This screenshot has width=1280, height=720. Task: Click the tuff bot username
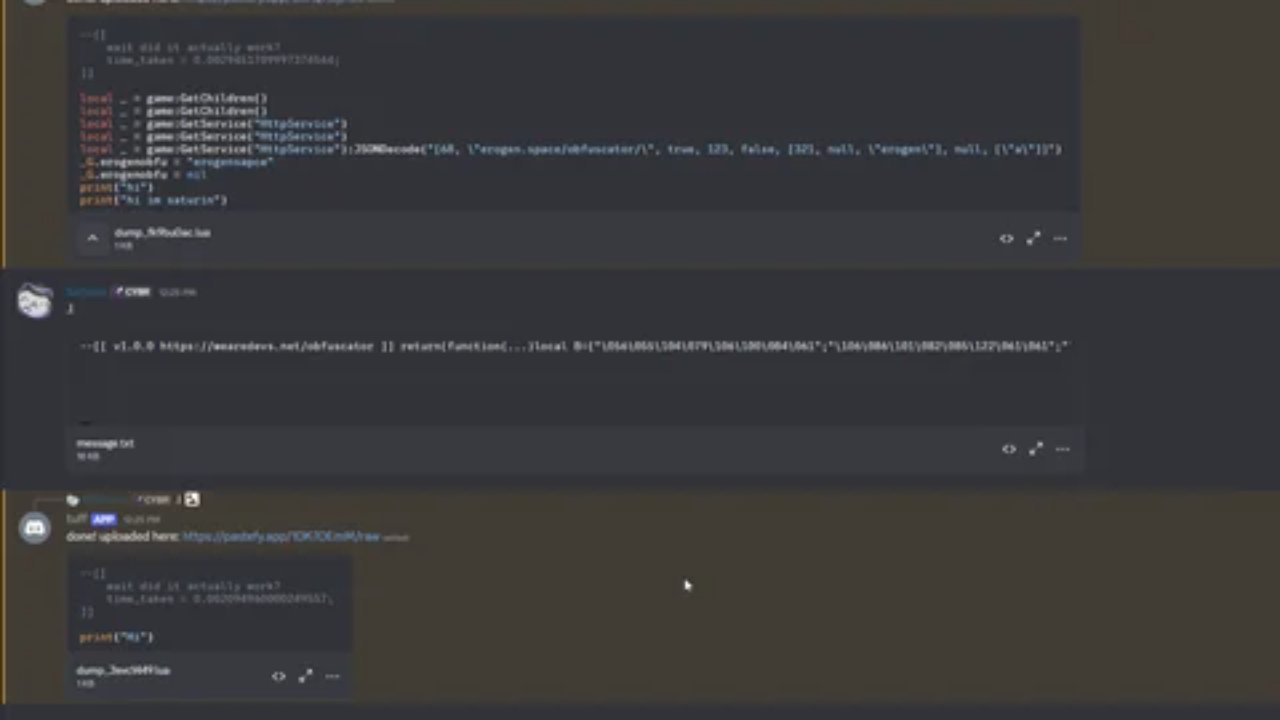coord(76,519)
